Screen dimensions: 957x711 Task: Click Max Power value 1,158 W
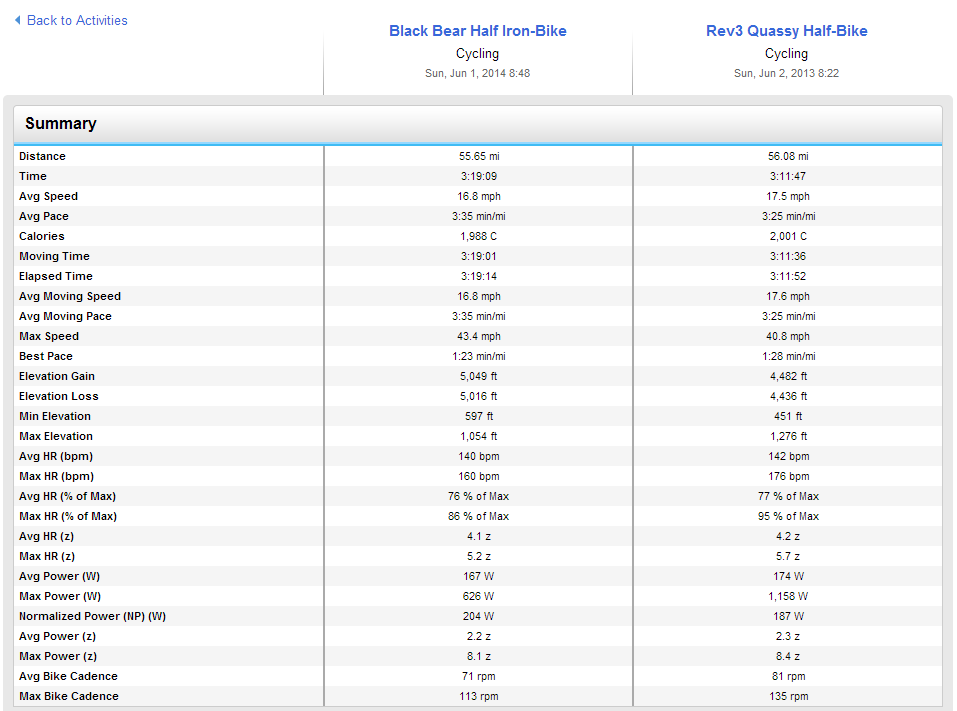[x=788, y=596]
